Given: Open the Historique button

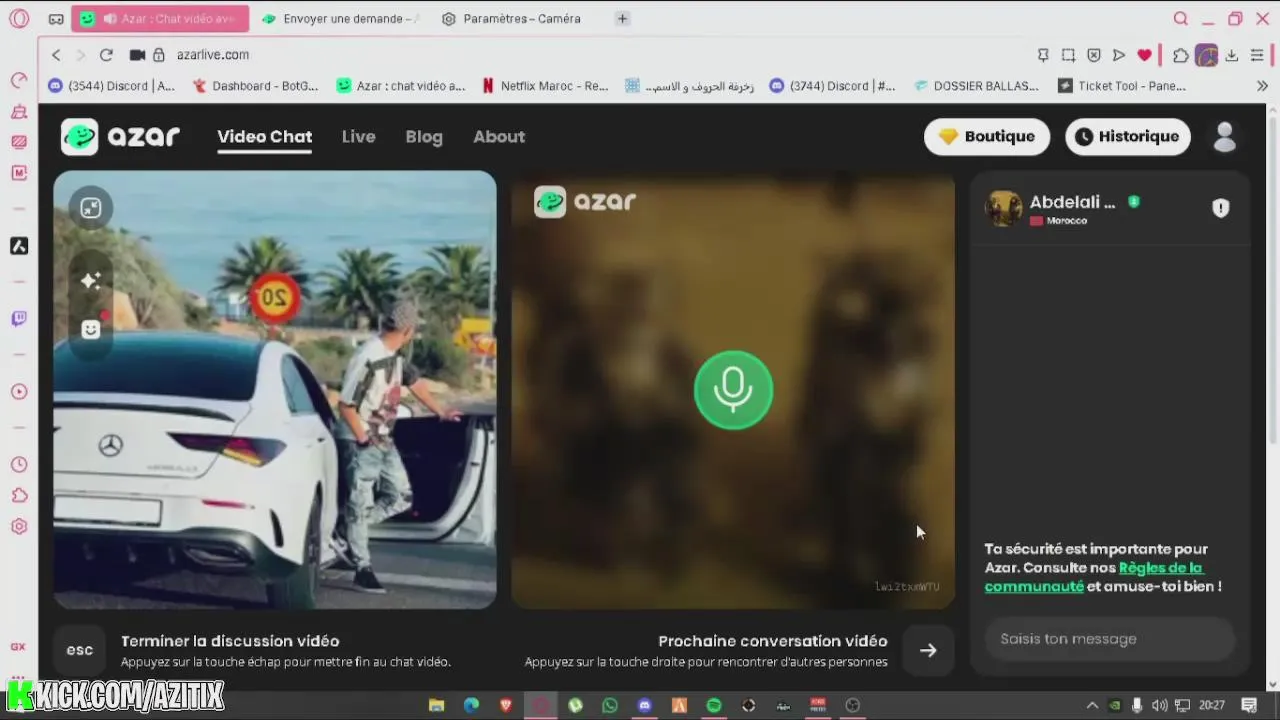Looking at the screenshot, I should (x=1128, y=137).
